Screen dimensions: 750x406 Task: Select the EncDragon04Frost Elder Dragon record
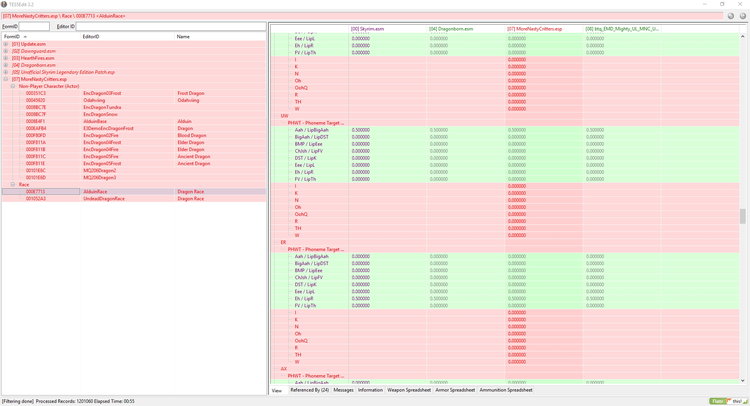(x=134, y=143)
